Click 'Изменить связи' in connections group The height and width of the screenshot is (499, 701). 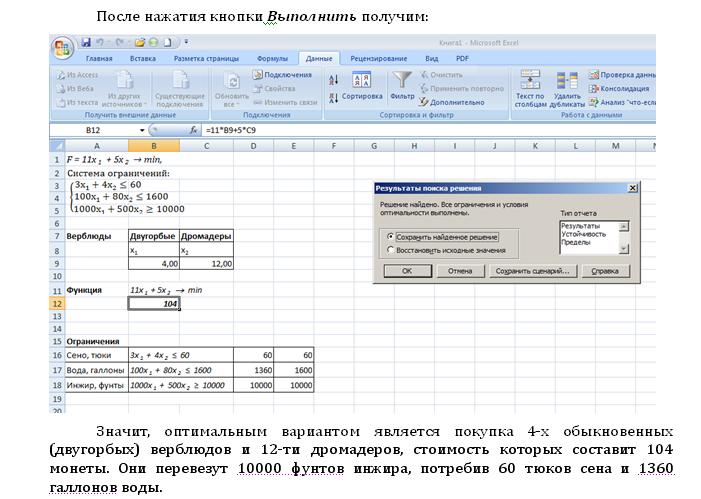click(285, 102)
